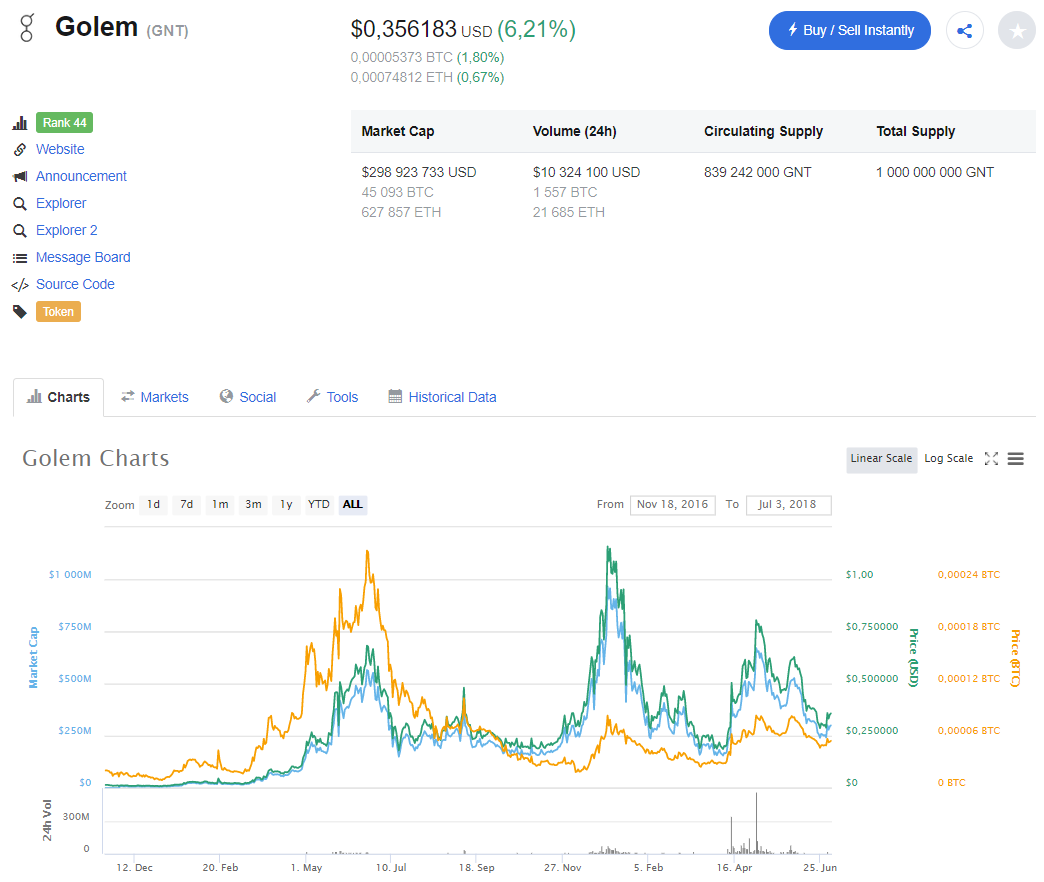This screenshot has height=882, width=1044.
Task: Click the green Rank 44 badge
Action: [x=65, y=122]
